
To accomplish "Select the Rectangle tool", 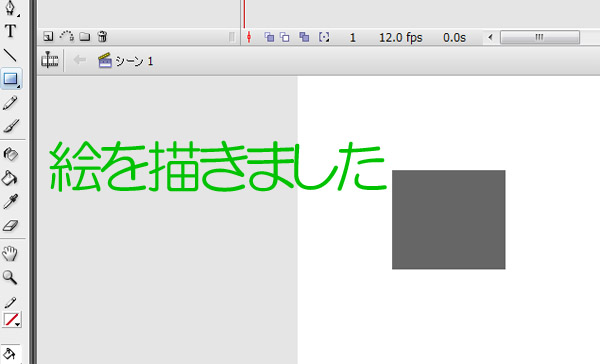I will pyautogui.click(x=11, y=79).
